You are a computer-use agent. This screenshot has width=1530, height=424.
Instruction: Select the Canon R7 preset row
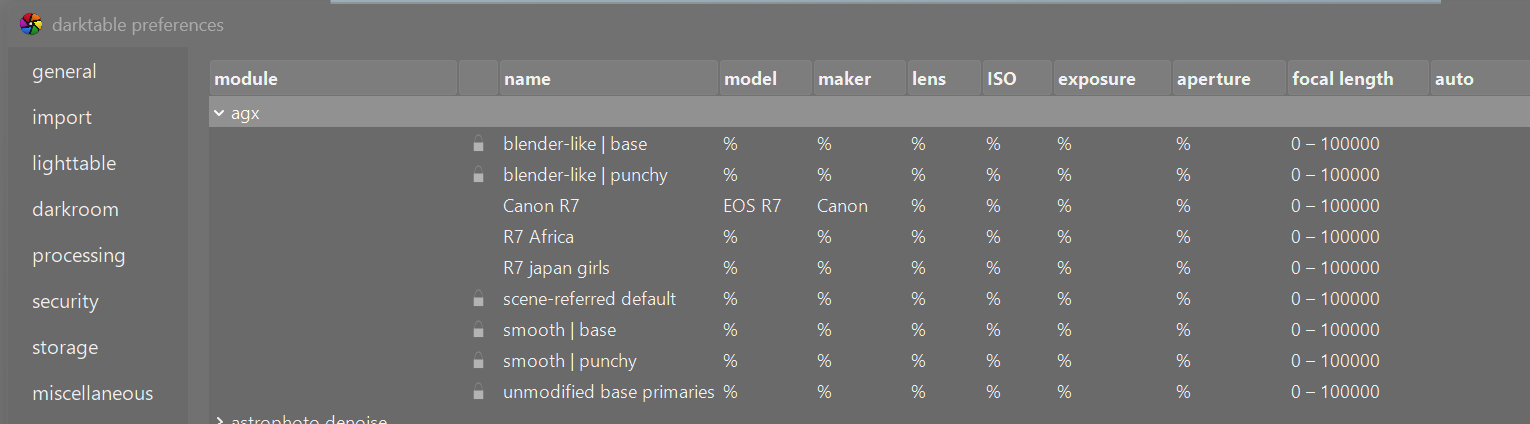tap(541, 206)
